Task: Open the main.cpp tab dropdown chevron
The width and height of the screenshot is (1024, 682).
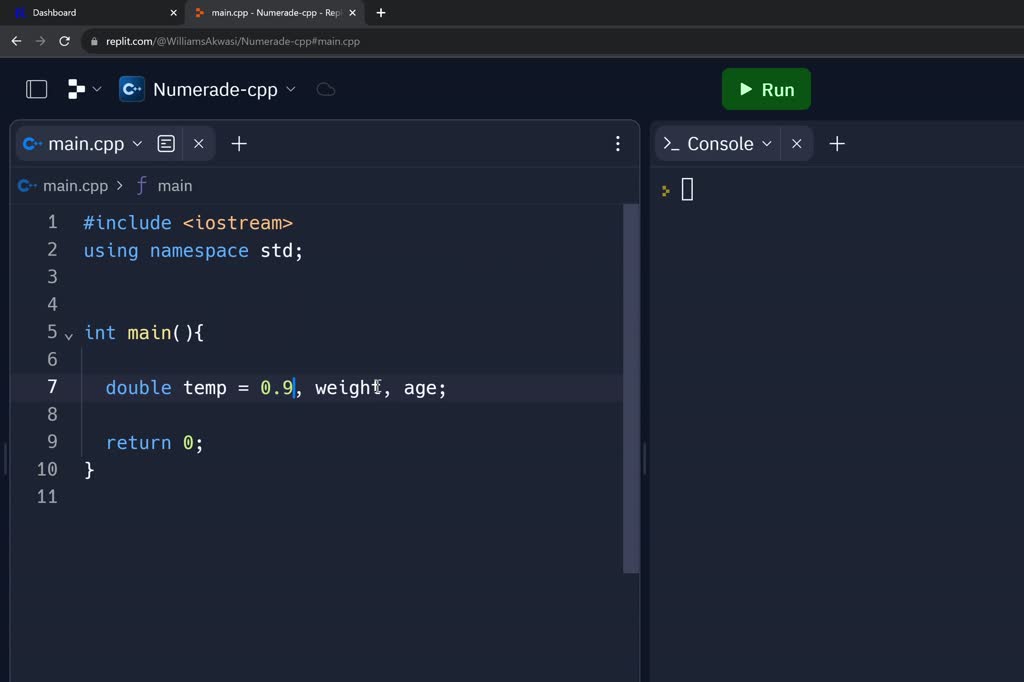Action: 138,144
